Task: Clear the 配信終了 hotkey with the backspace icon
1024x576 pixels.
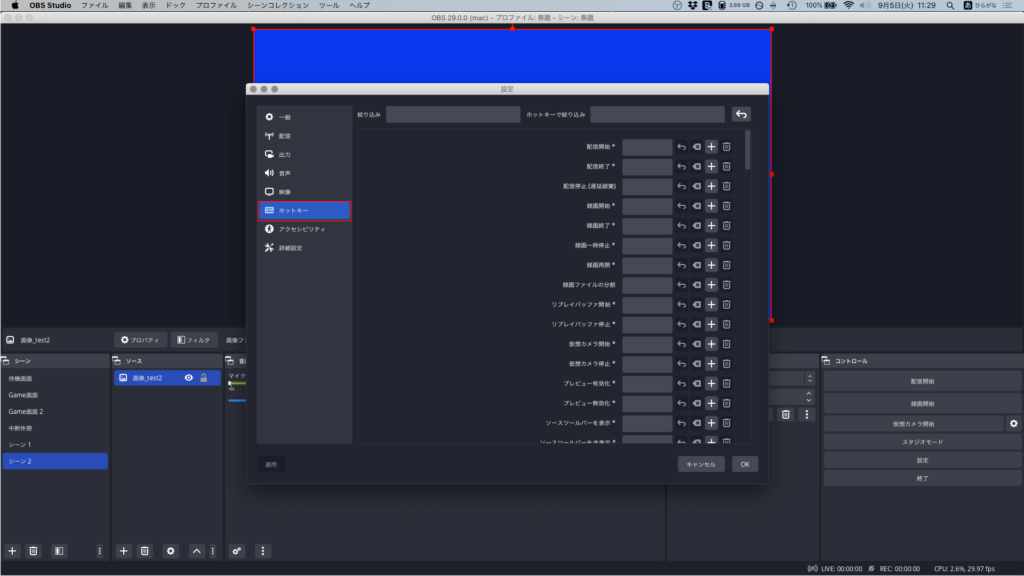Action: pyautogui.click(x=696, y=166)
